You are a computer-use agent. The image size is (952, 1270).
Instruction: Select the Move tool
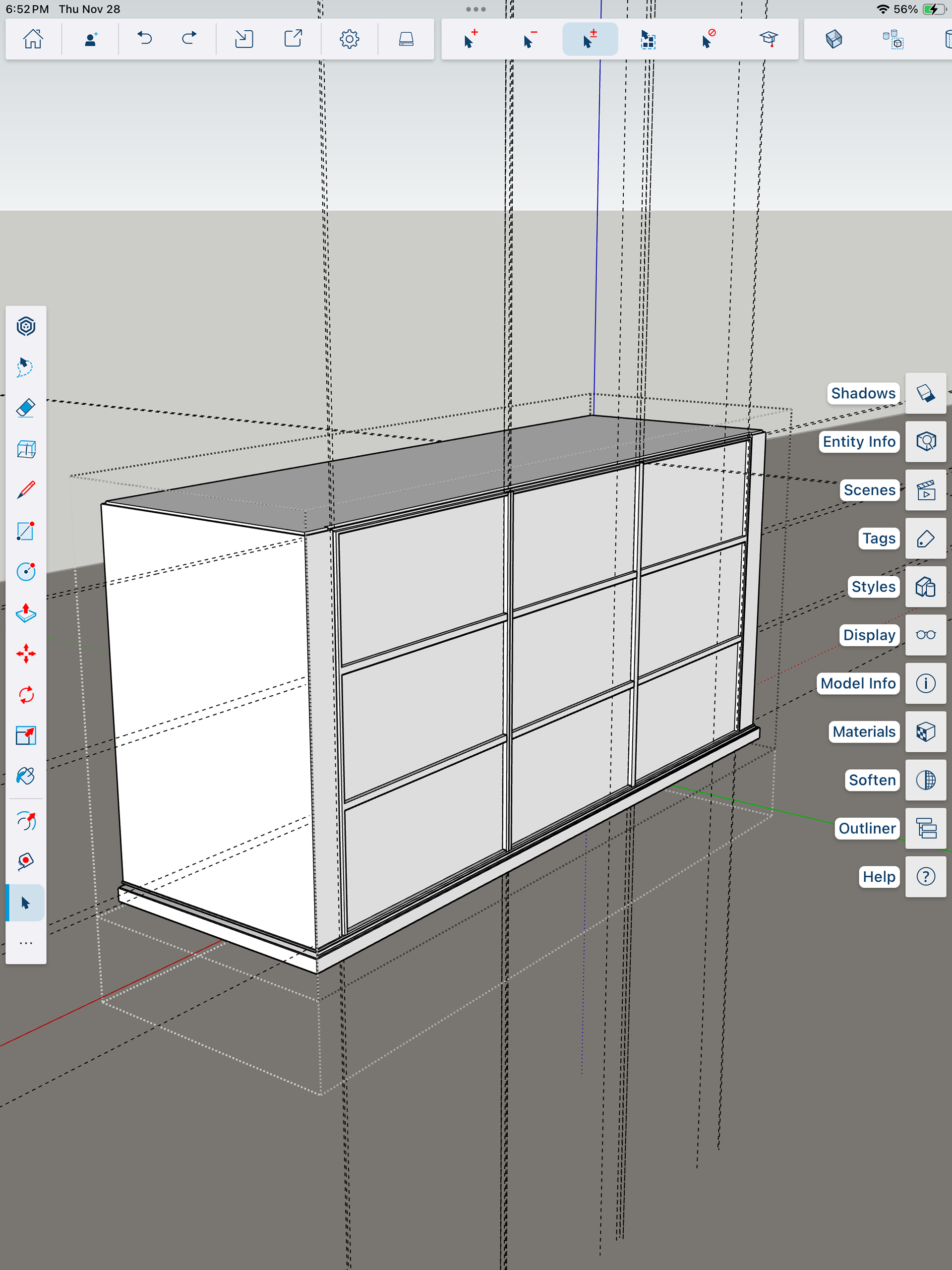(26, 654)
